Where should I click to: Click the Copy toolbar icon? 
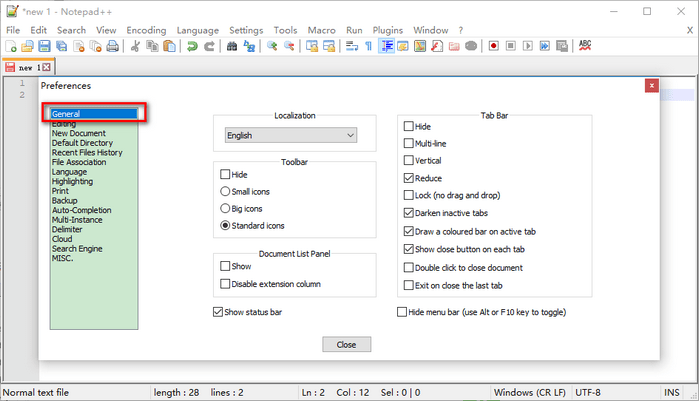(x=152, y=46)
